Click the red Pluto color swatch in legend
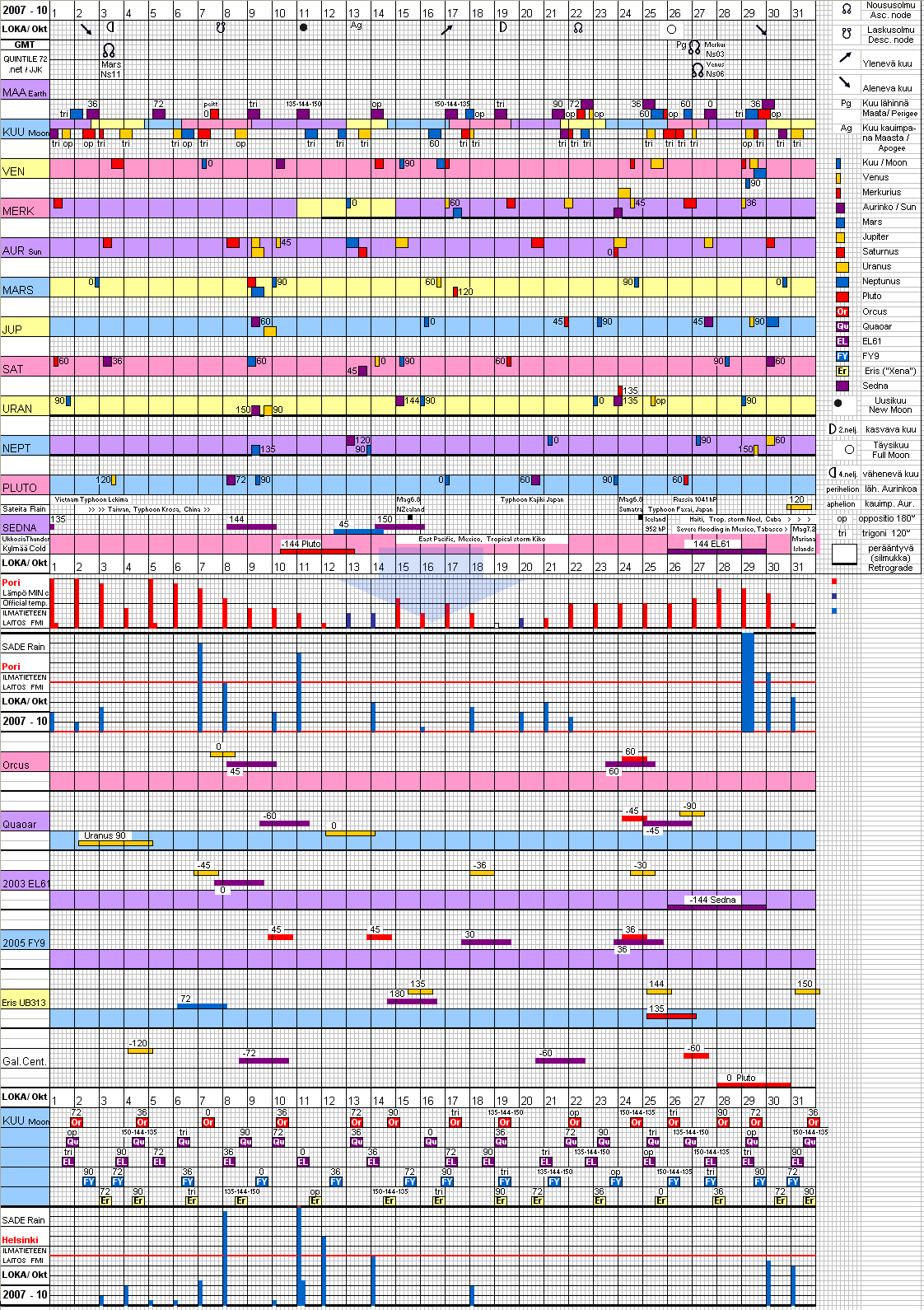 [x=842, y=297]
